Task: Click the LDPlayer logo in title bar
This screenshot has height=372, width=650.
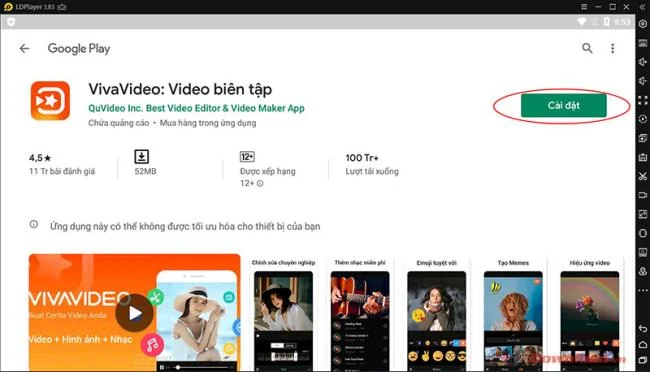Action: (8, 7)
